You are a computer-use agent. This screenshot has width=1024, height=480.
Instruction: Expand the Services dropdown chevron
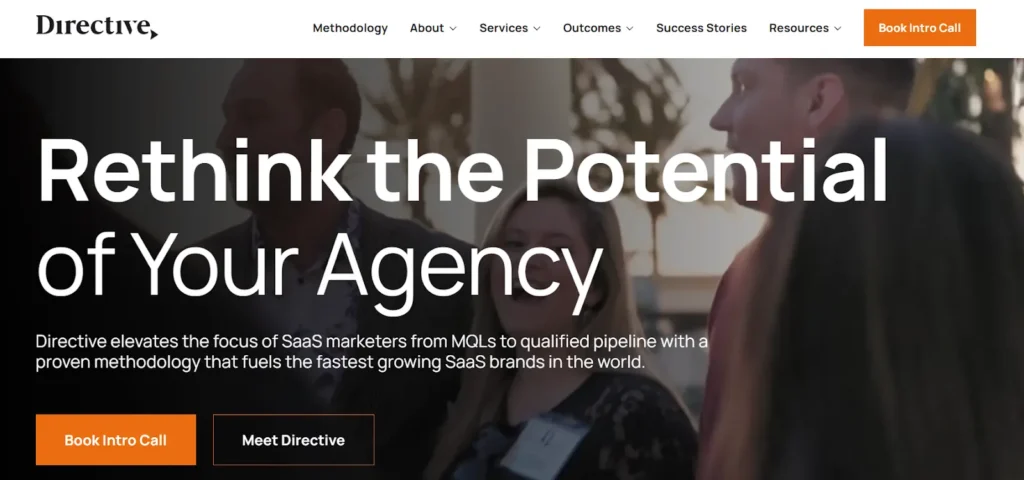tap(537, 29)
